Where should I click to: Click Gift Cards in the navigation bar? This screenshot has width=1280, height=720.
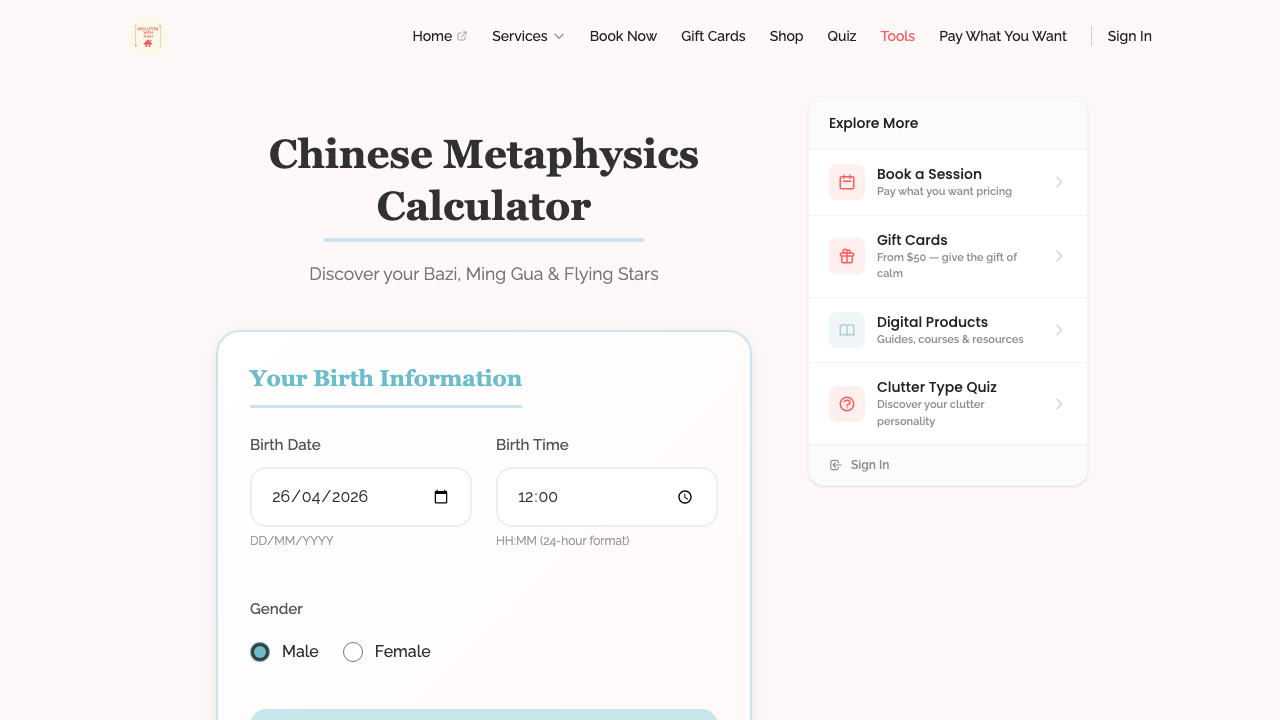713,36
